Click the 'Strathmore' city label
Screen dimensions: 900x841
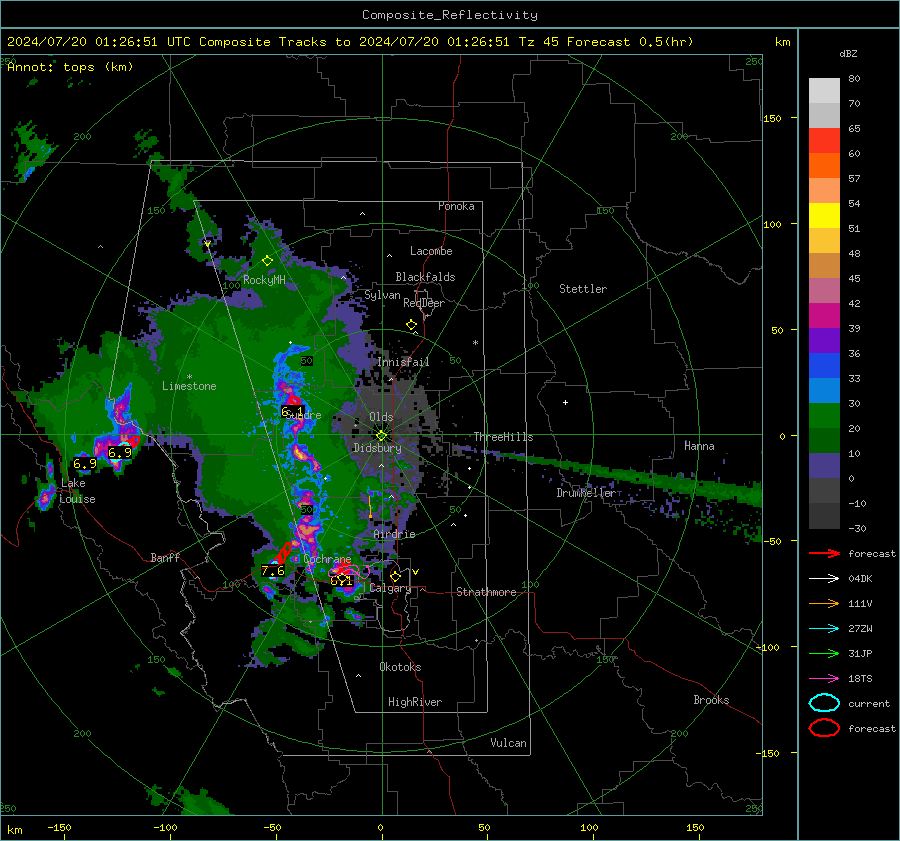486,592
